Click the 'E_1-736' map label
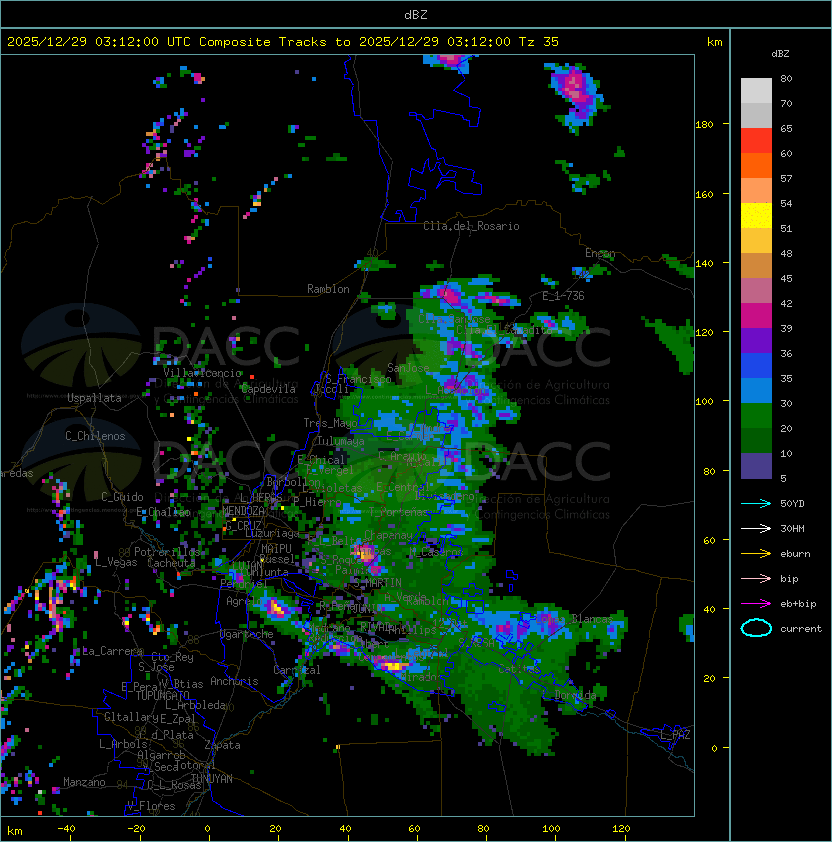This screenshot has width=832, height=842. click(563, 296)
